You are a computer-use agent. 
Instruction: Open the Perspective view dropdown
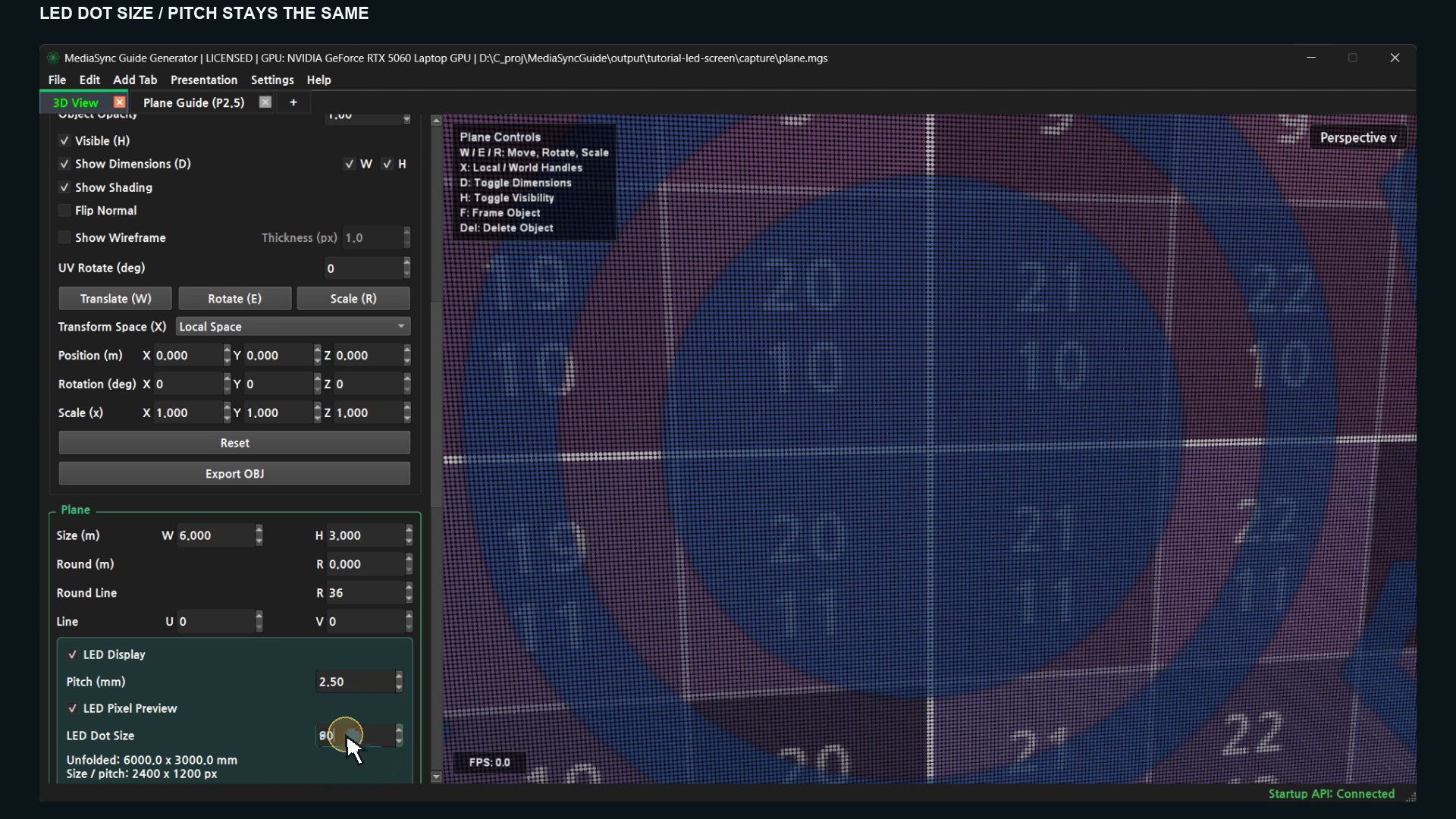1358,138
